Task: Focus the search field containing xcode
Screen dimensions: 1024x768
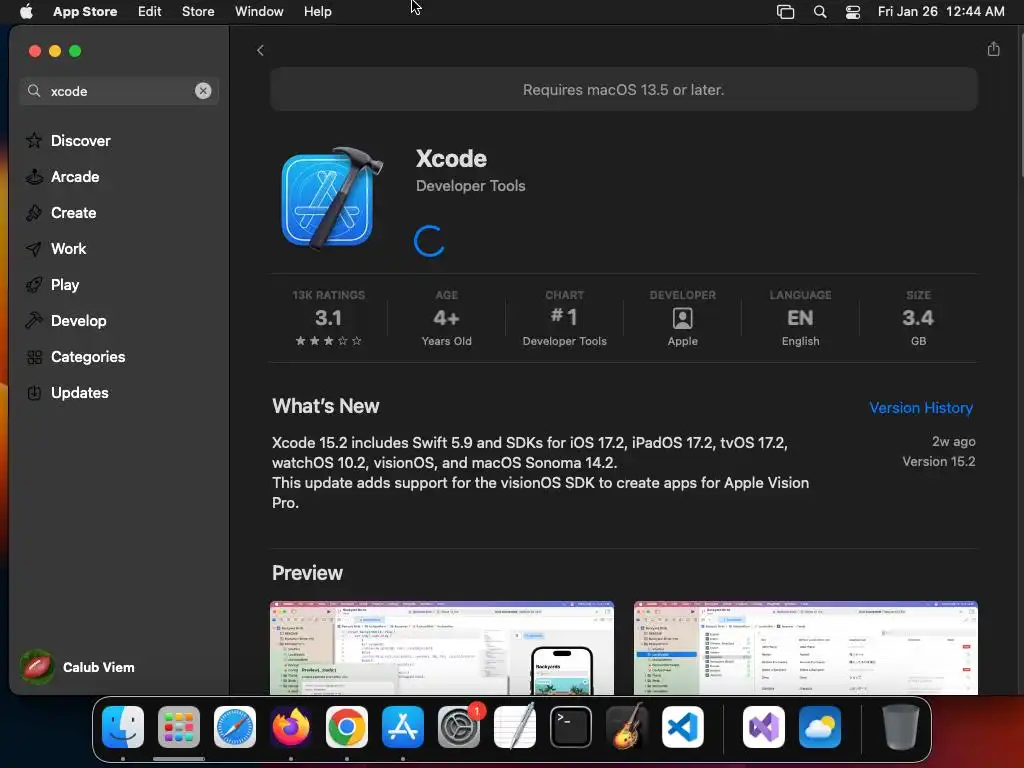Action: pyautogui.click(x=119, y=91)
